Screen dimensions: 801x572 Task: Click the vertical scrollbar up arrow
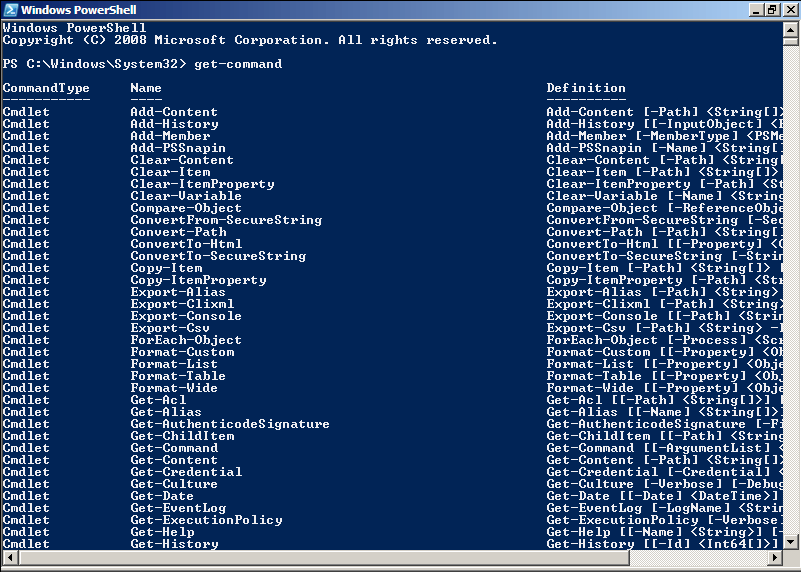pyautogui.click(x=792, y=28)
